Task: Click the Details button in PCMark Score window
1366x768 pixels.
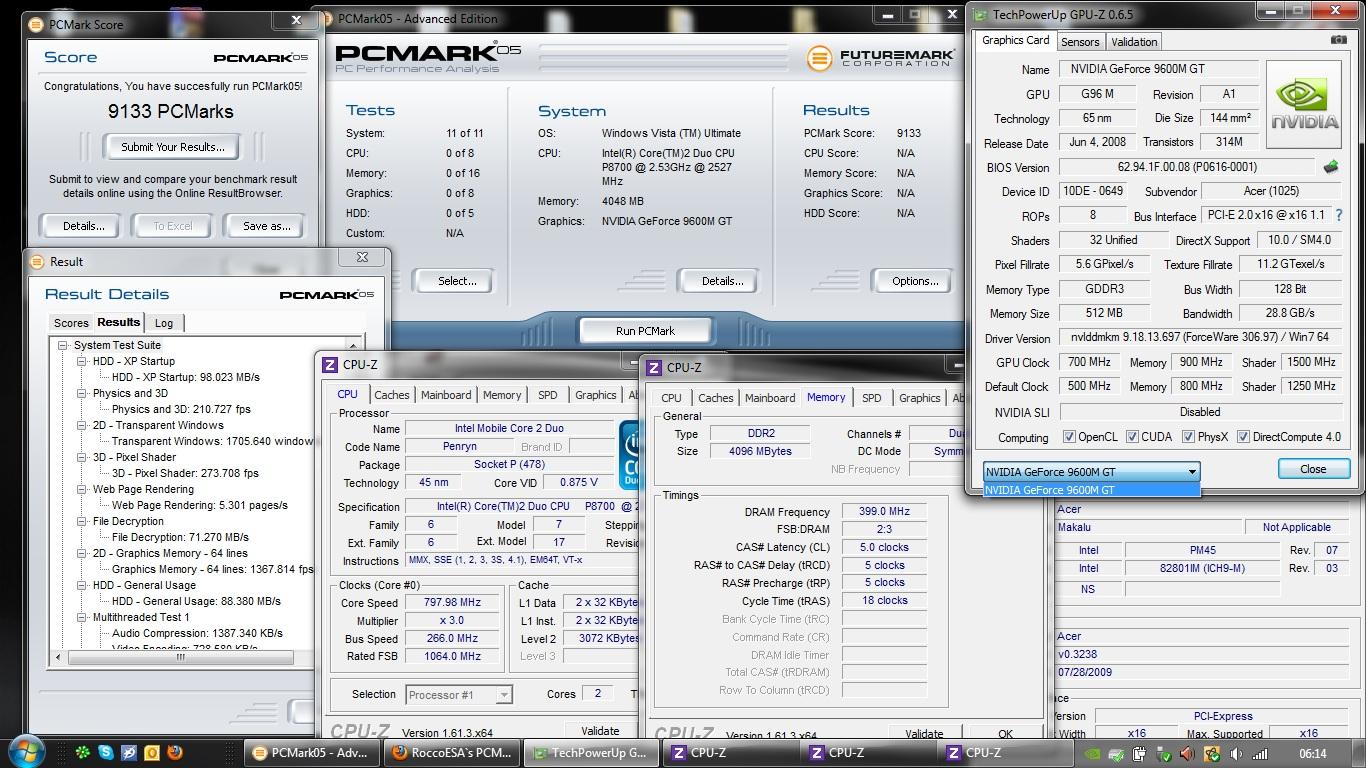Action: coord(84,226)
